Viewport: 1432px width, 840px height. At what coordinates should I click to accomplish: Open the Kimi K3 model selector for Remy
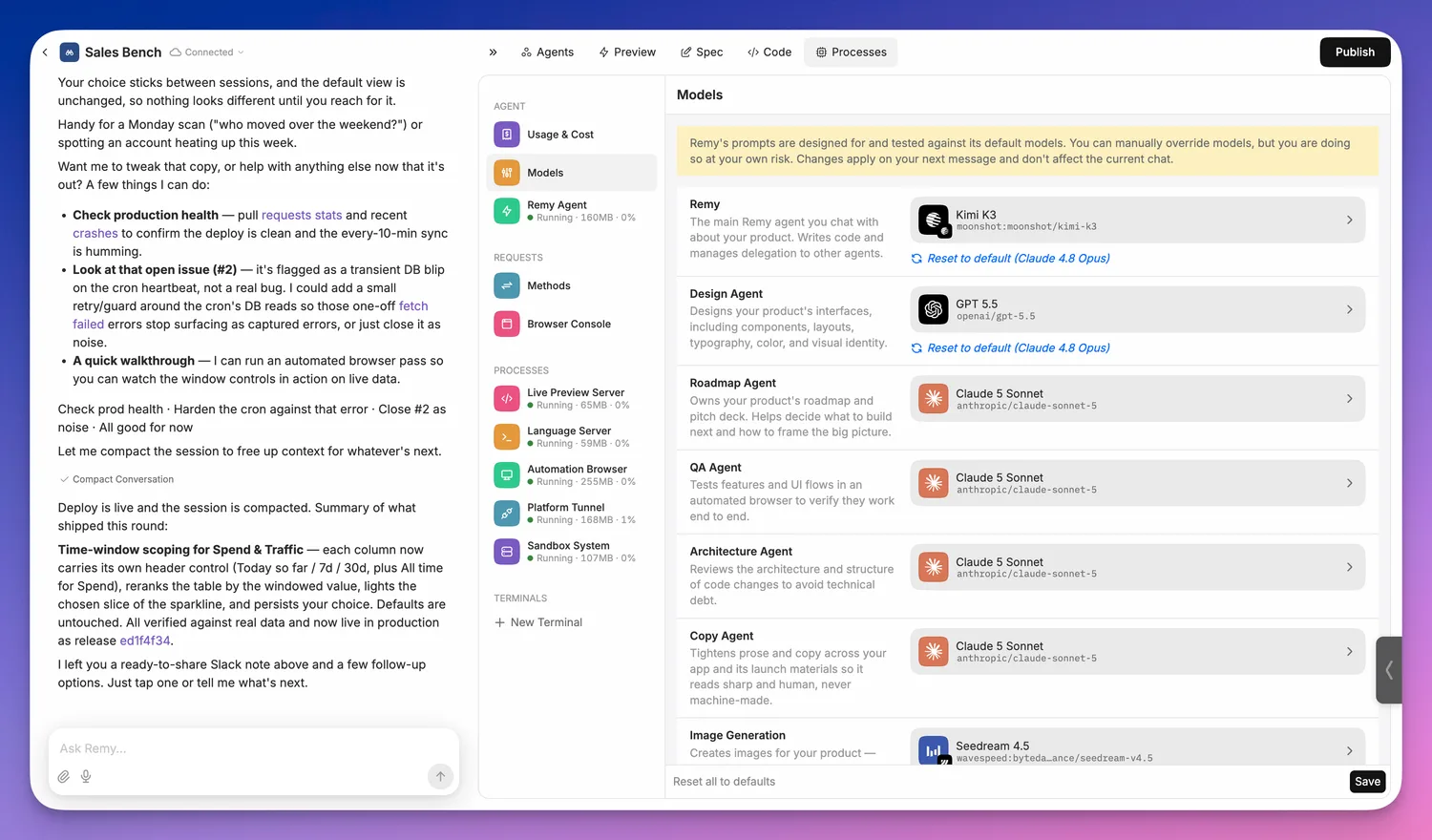click(1137, 220)
